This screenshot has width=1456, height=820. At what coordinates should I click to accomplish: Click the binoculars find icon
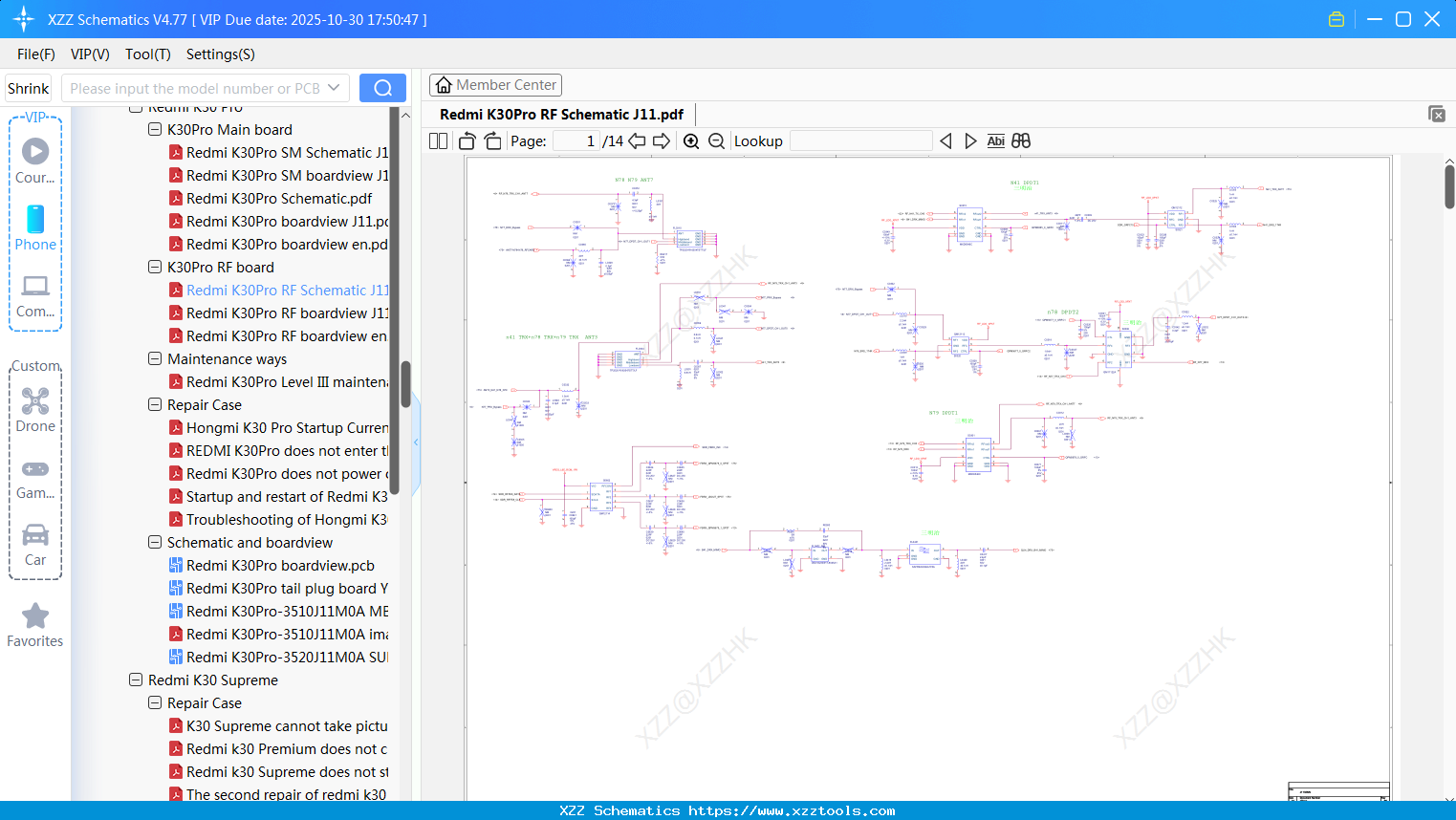point(1021,141)
